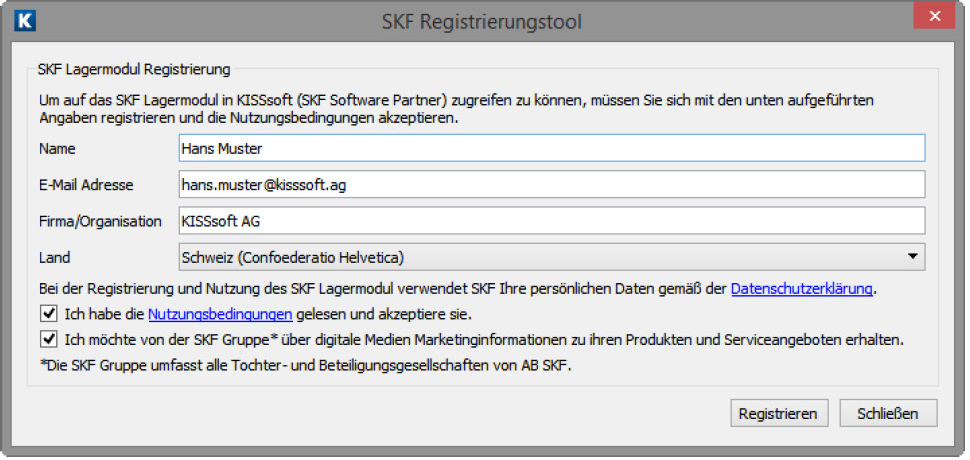
Task: Click the intro paragraph about KISSsoft access
Action: [x=460, y=108]
